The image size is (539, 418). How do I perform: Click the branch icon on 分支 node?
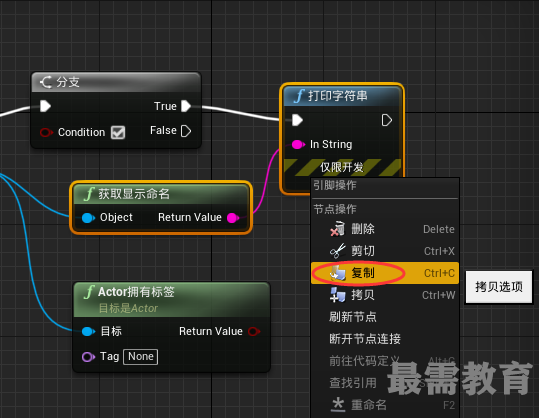point(46,82)
